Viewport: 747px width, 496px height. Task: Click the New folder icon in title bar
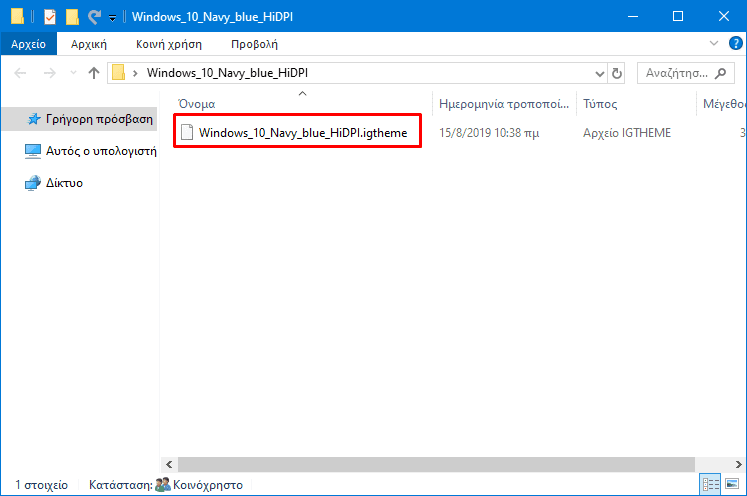(72, 17)
